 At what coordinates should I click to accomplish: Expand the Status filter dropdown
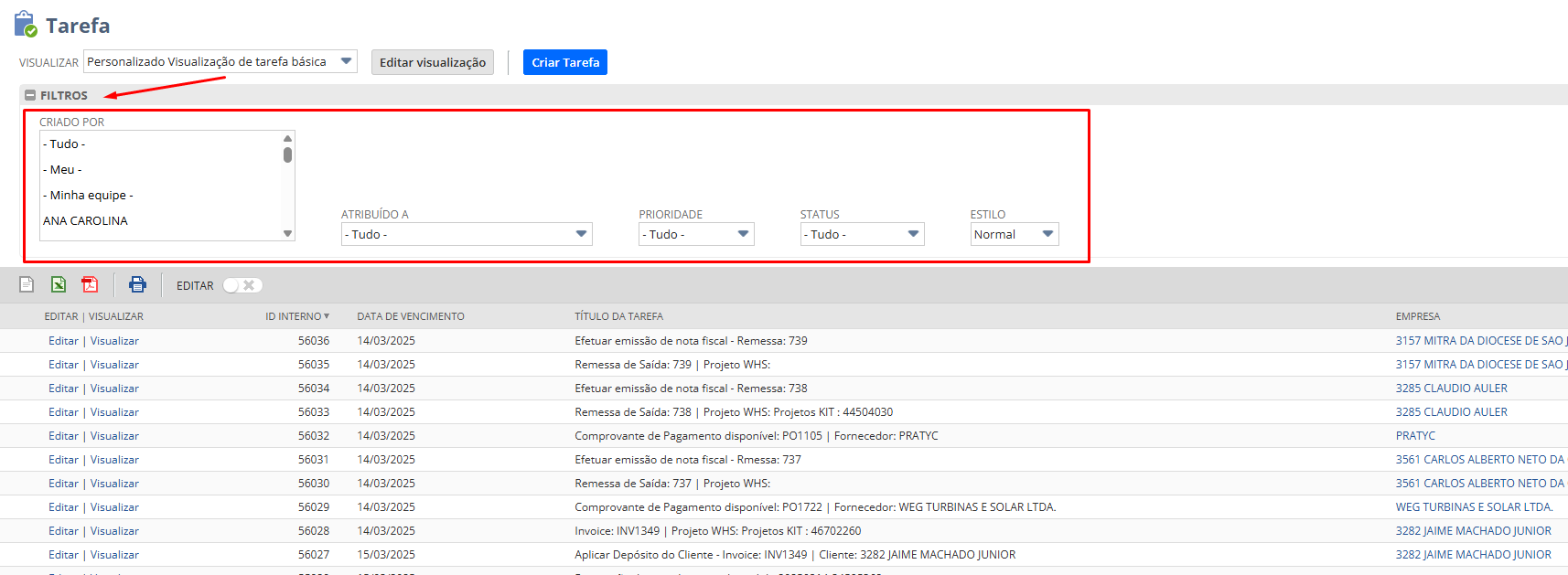861,234
